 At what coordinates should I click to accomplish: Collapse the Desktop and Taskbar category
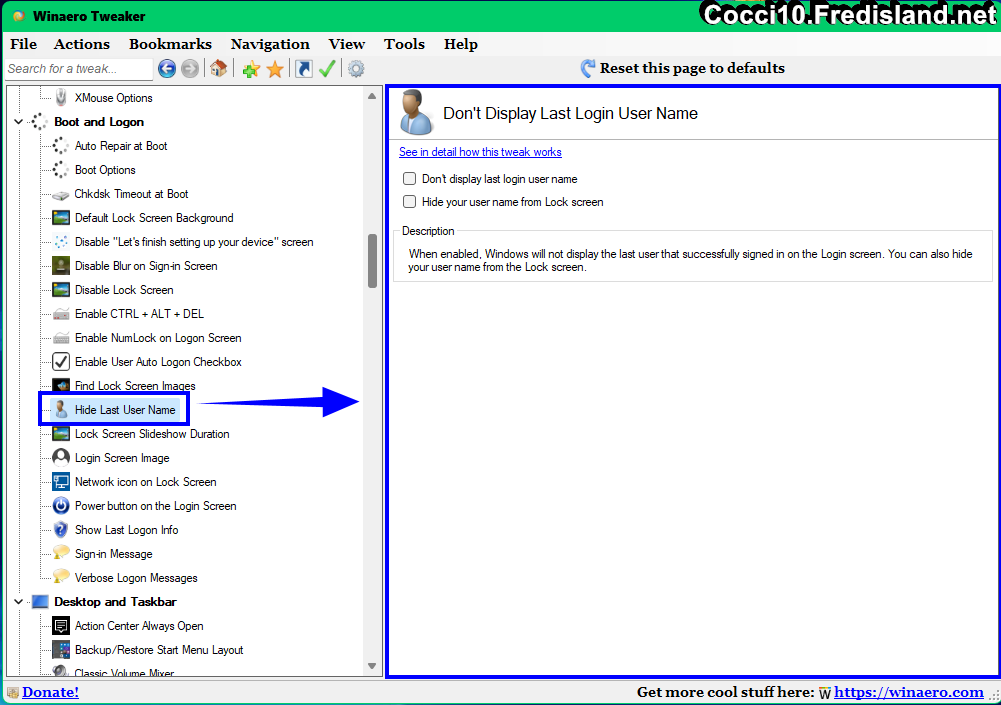[19, 602]
